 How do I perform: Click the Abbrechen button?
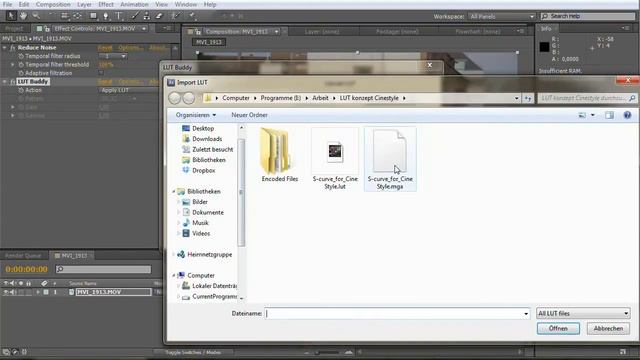(608, 329)
